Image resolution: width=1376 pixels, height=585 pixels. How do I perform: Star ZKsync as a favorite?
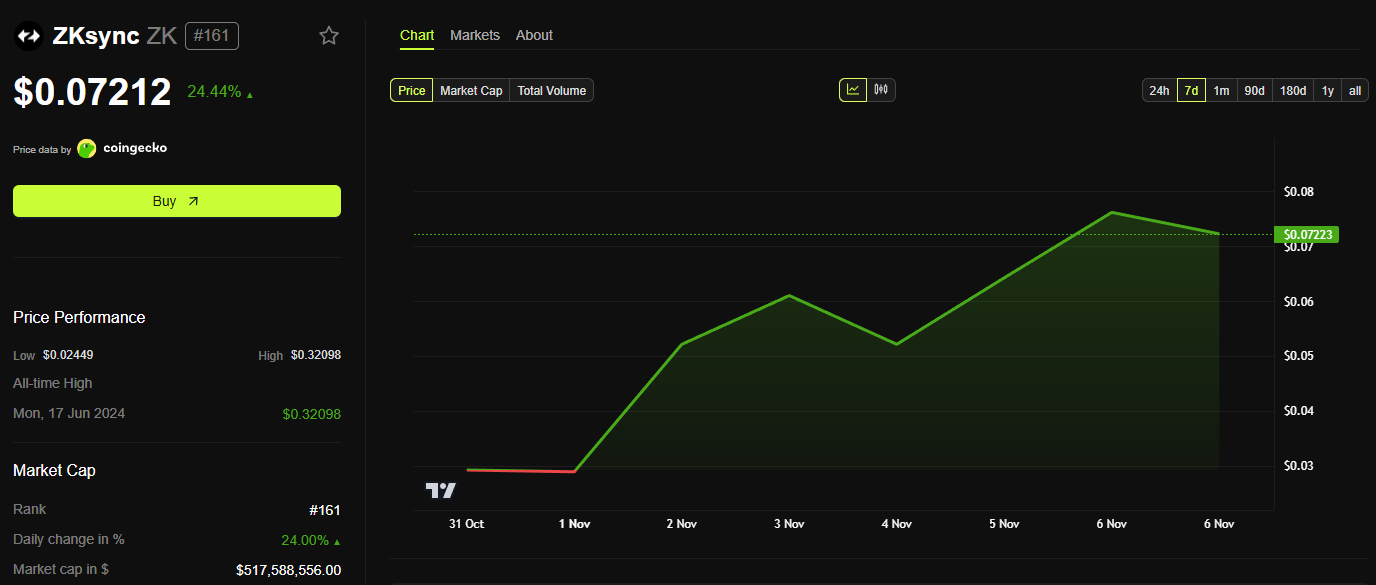[329, 35]
